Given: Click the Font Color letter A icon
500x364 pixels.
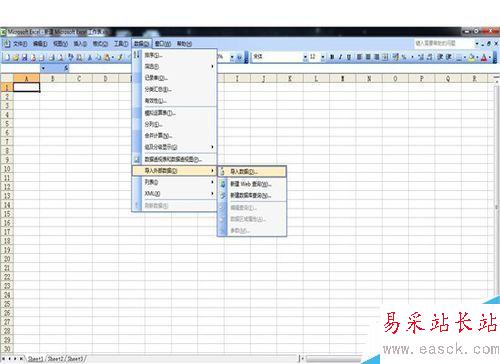Looking at the screenshot, I should click(484, 57).
